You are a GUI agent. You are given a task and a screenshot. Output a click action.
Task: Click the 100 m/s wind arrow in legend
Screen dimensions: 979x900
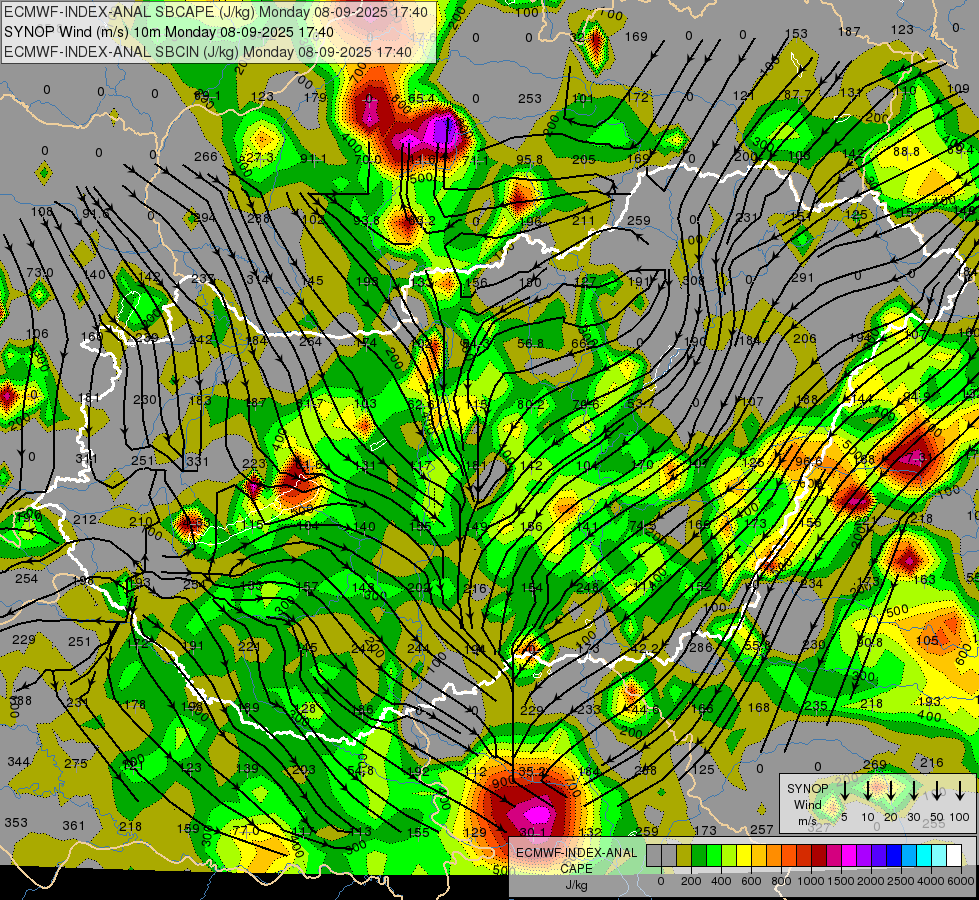coord(960,791)
